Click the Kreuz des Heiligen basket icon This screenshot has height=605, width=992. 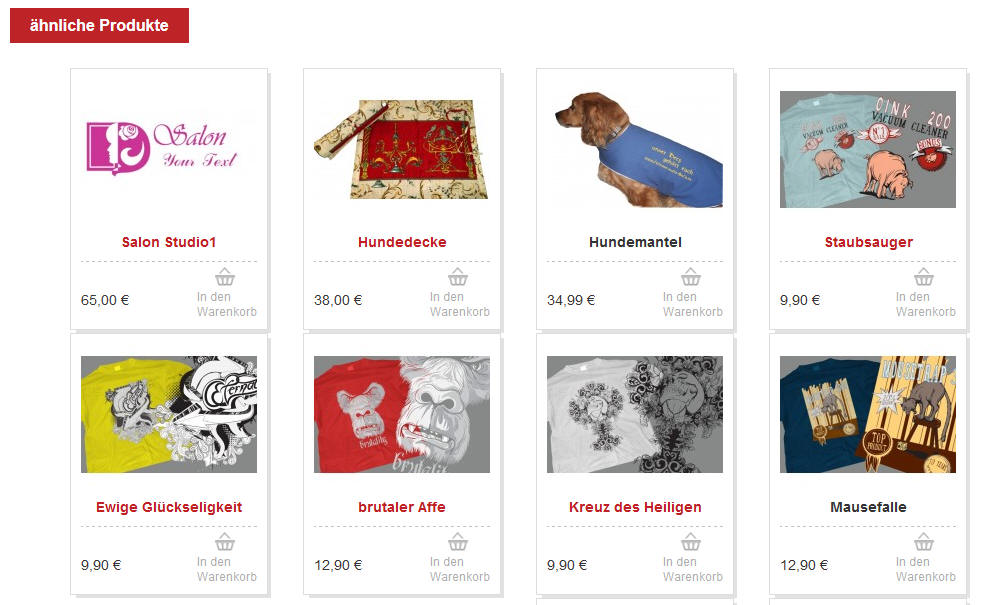point(691,542)
